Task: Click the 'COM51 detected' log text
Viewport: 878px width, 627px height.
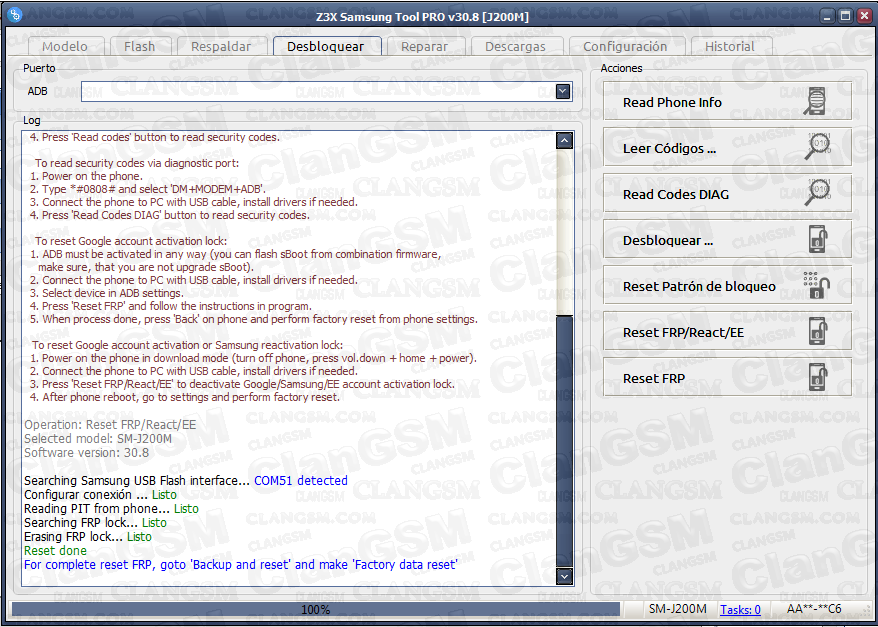Action: (301, 480)
